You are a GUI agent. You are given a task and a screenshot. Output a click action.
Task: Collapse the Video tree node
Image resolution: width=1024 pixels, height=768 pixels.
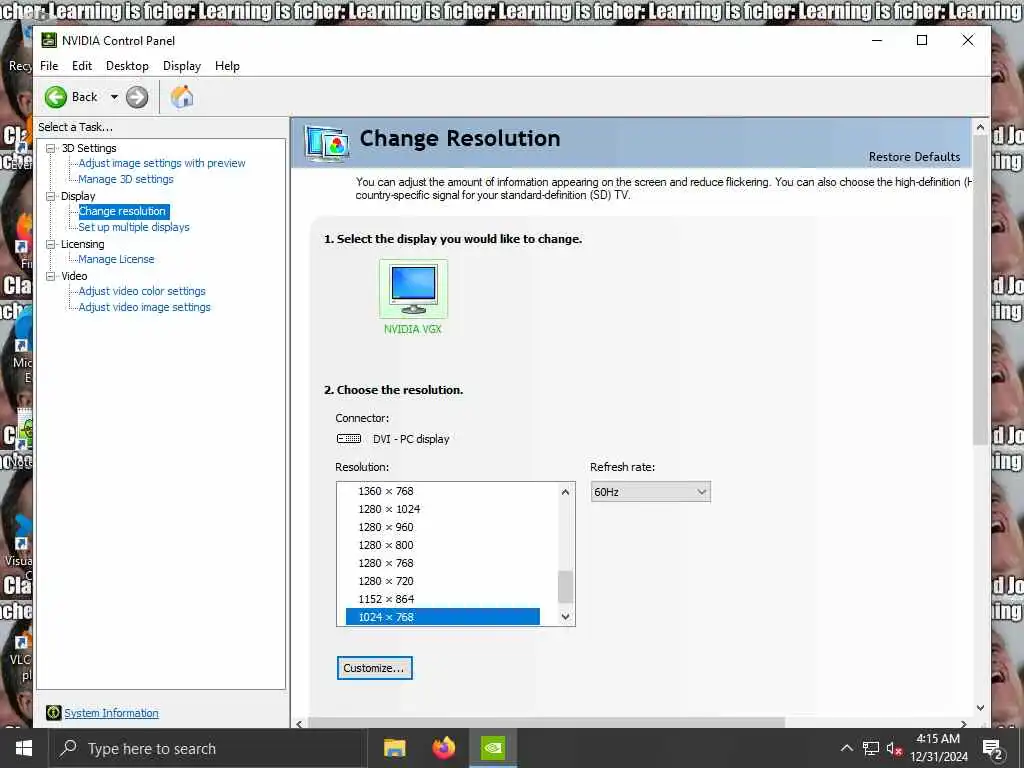click(50, 276)
